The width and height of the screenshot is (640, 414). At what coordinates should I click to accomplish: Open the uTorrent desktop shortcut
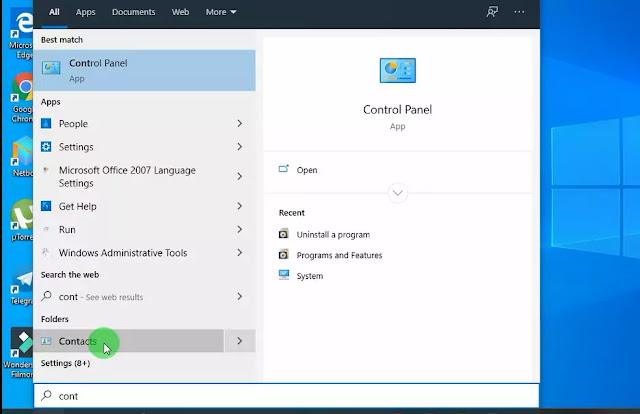click(x=22, y=220)
